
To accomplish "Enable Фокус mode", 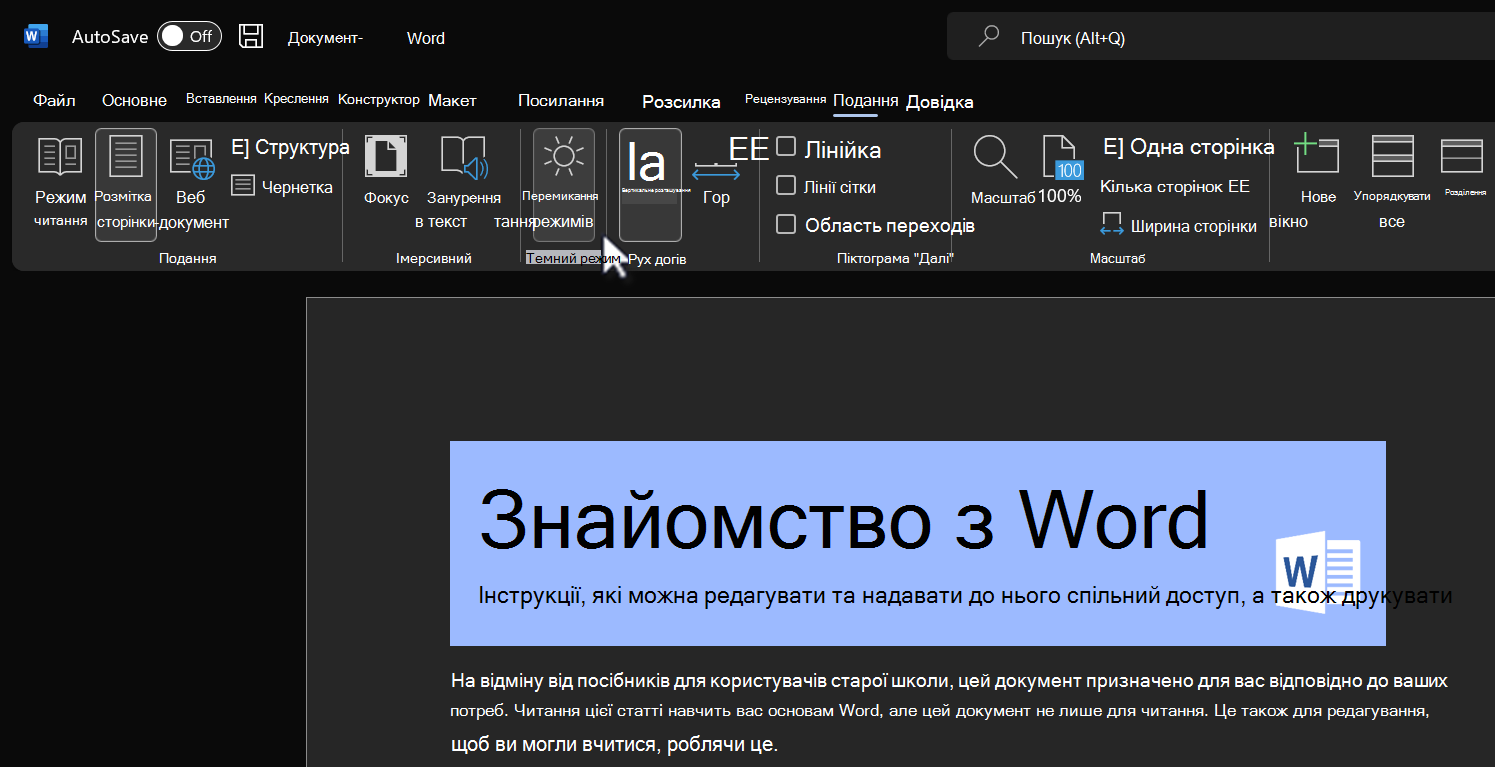I will coord(386,170).
